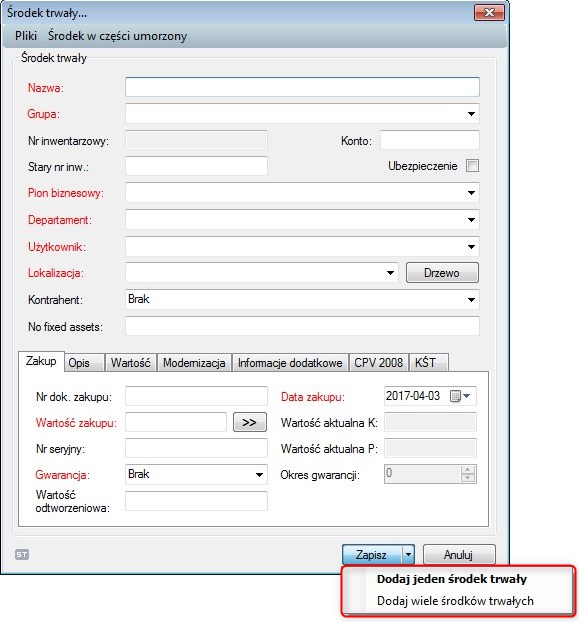
Task: Choose Dodaj wiele środków trwałych
Action: [455, 601]
